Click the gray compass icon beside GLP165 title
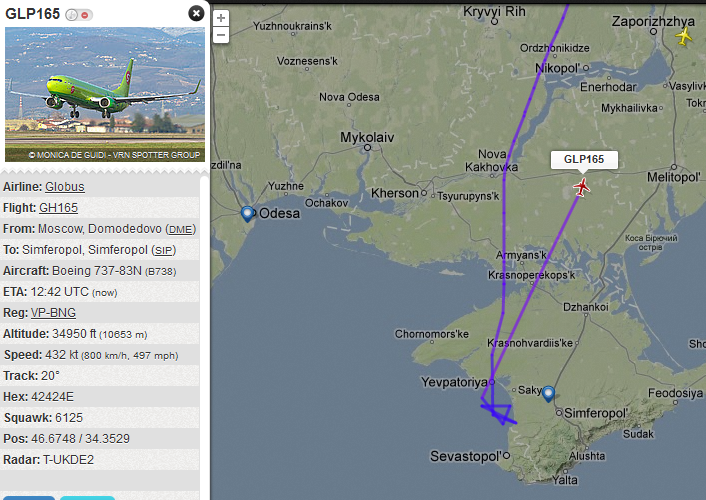The width and height of the screenshot is (706, 500). click(x=72, y=15)
